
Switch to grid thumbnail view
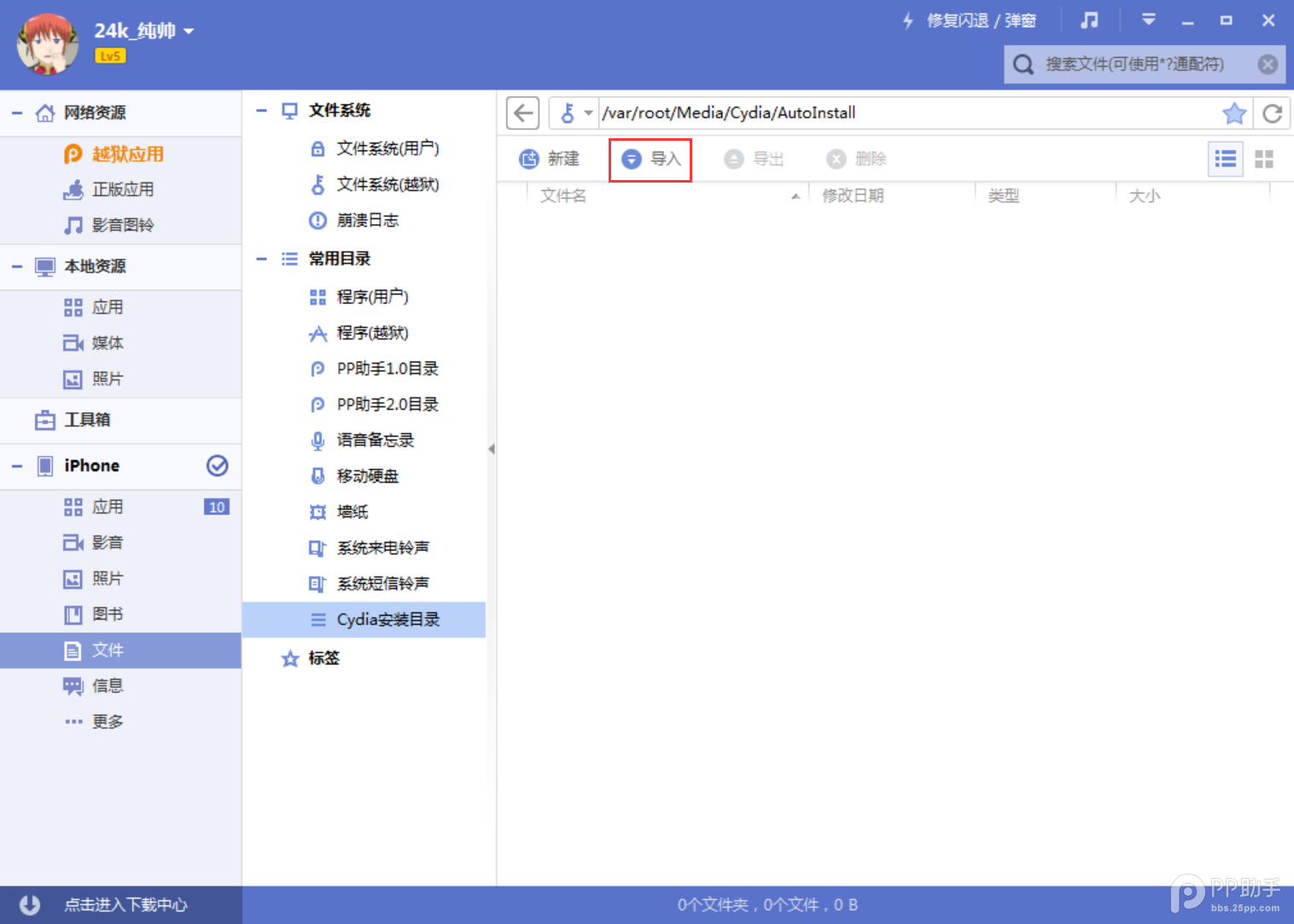[1264, 159]
